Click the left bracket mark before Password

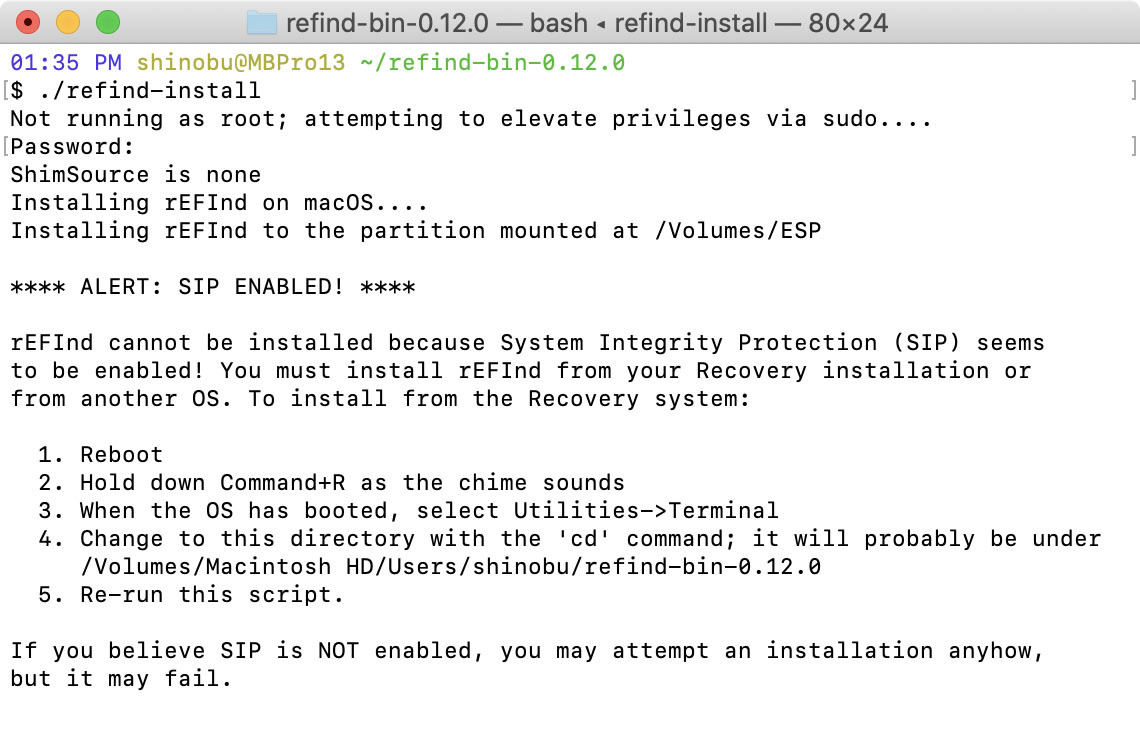click(5, 146)
